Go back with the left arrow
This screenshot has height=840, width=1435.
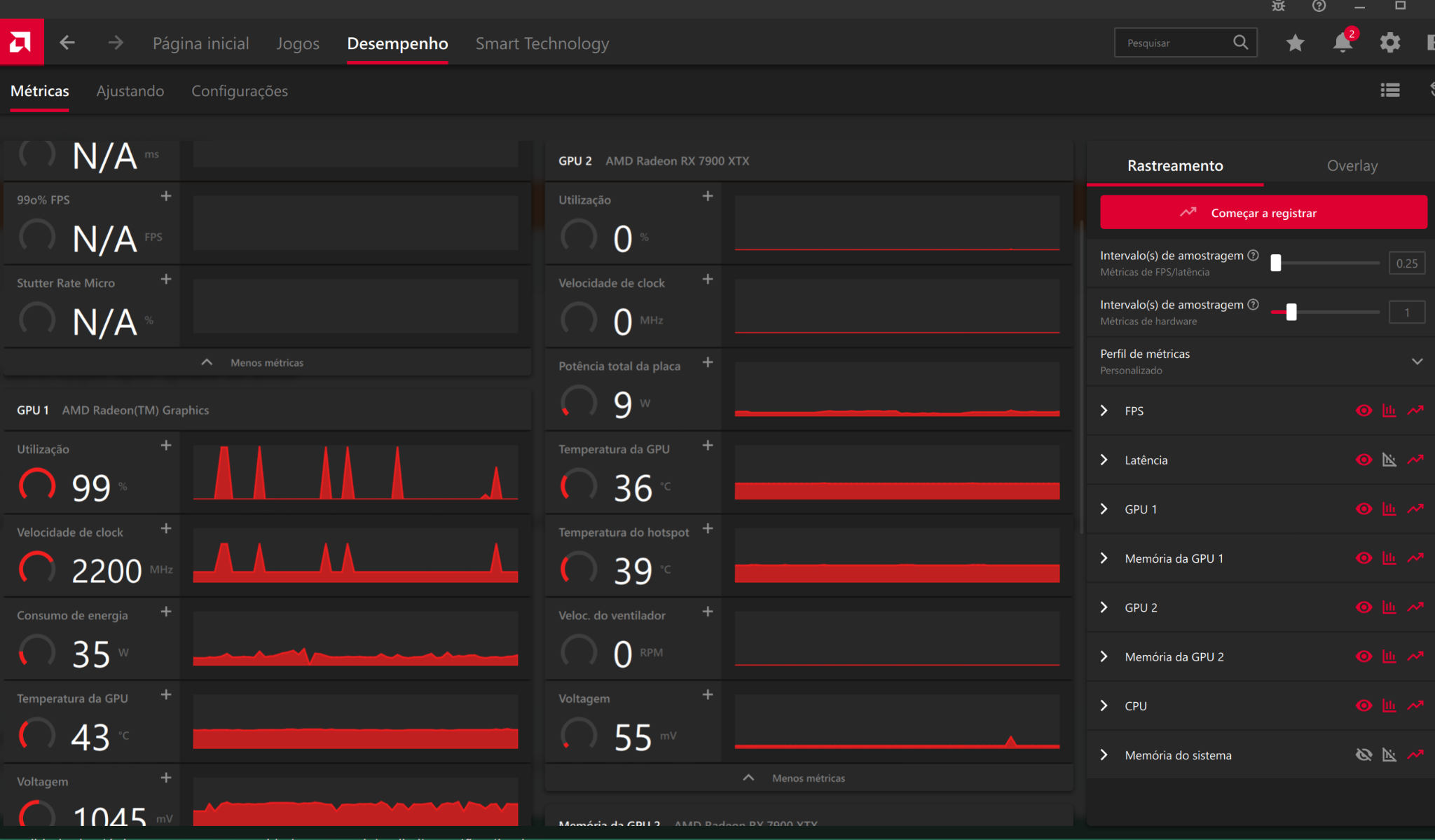click(x=67, y=43)
